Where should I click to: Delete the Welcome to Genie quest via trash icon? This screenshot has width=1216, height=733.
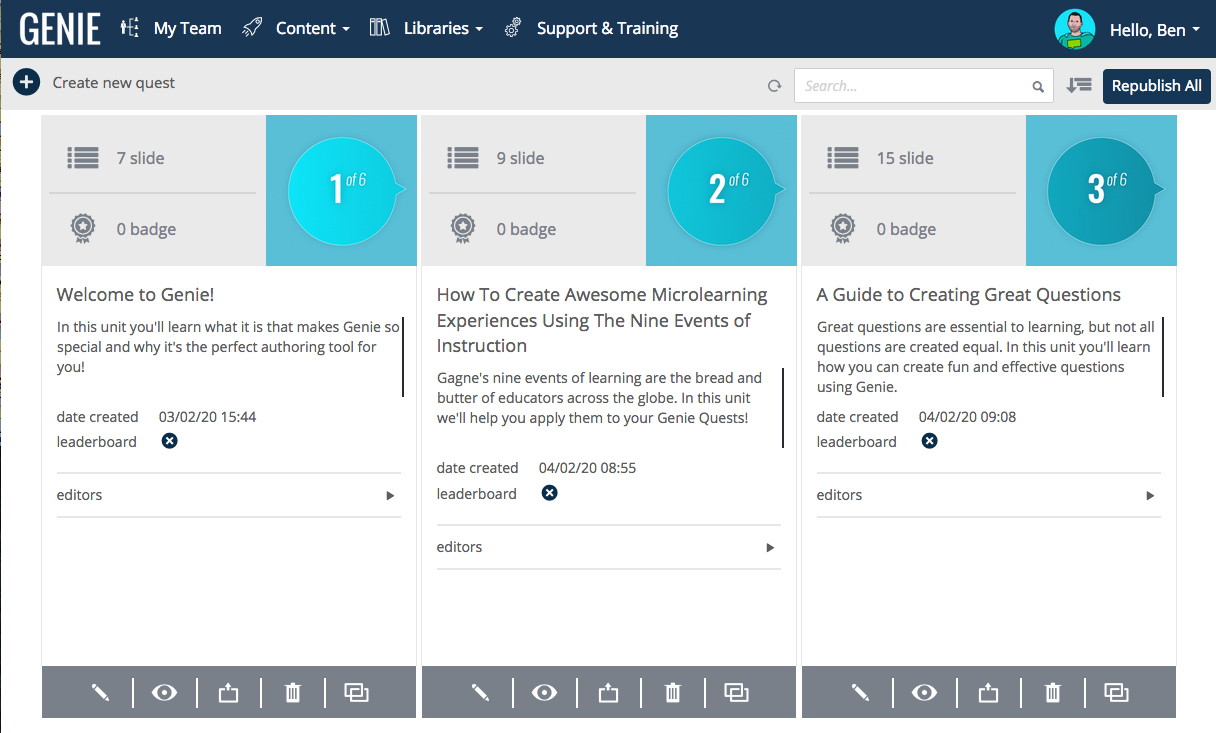[293, 692]
